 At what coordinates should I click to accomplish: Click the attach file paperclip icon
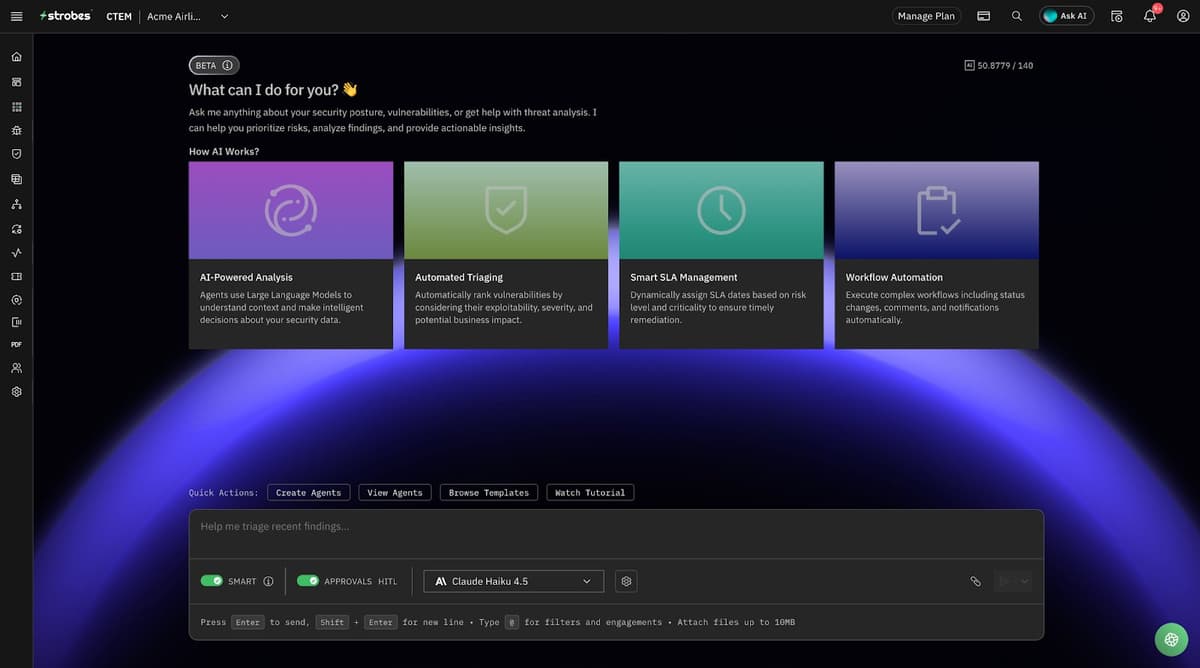[976, 581]
